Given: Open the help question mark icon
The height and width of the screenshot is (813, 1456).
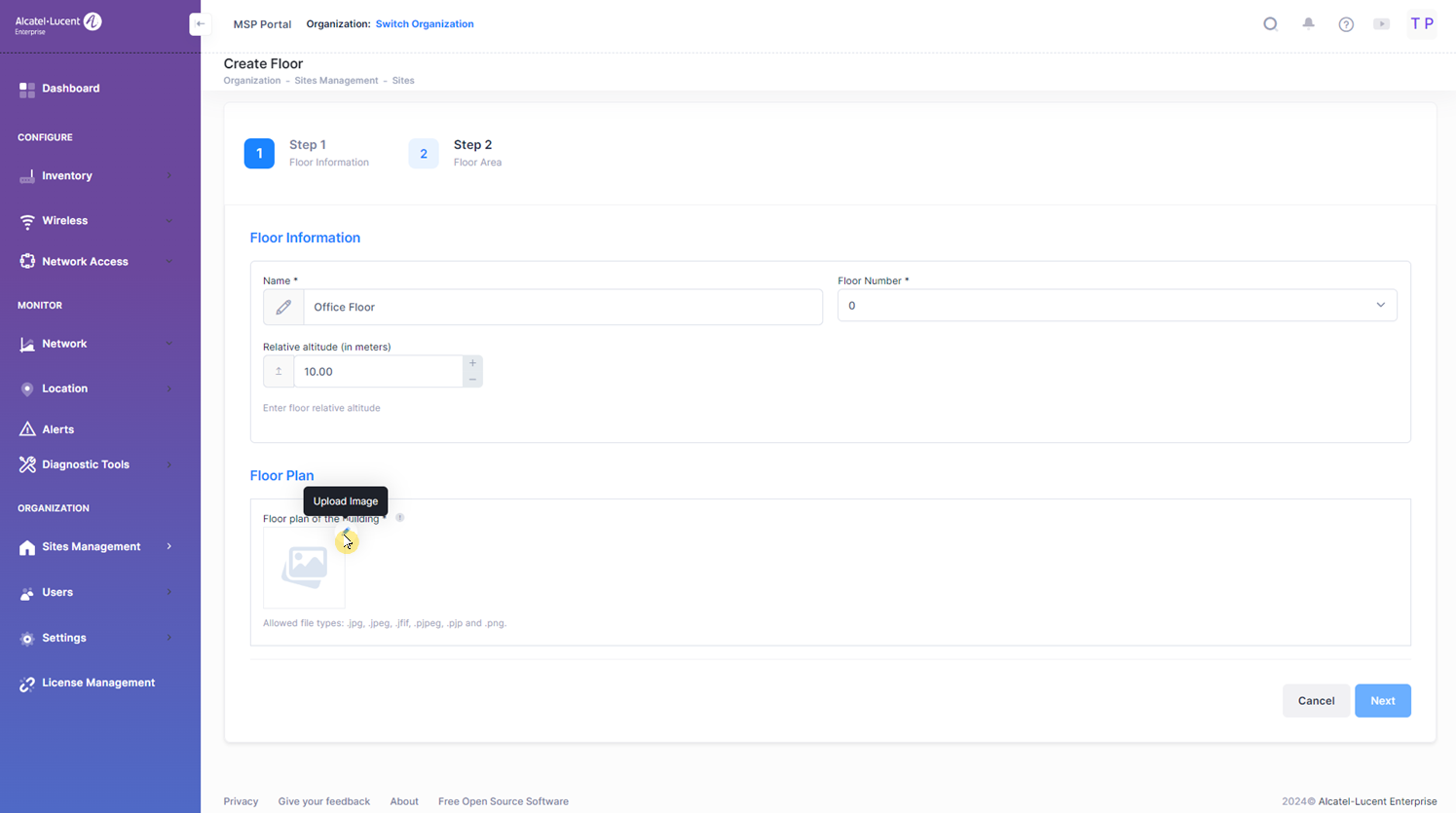Looking at the screenshot, I should [x=1346, y=24].
